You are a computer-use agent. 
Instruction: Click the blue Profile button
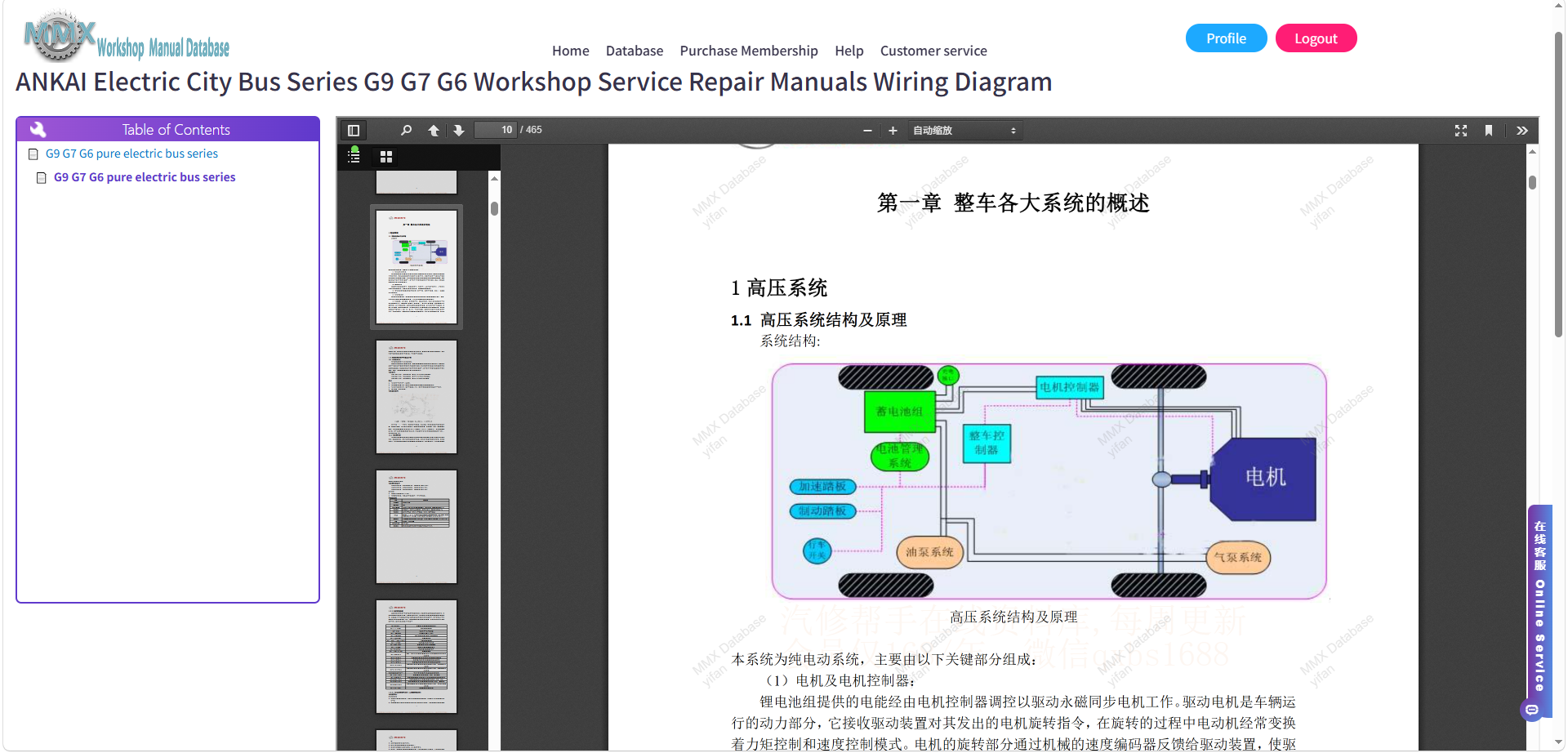[1227, 38]
